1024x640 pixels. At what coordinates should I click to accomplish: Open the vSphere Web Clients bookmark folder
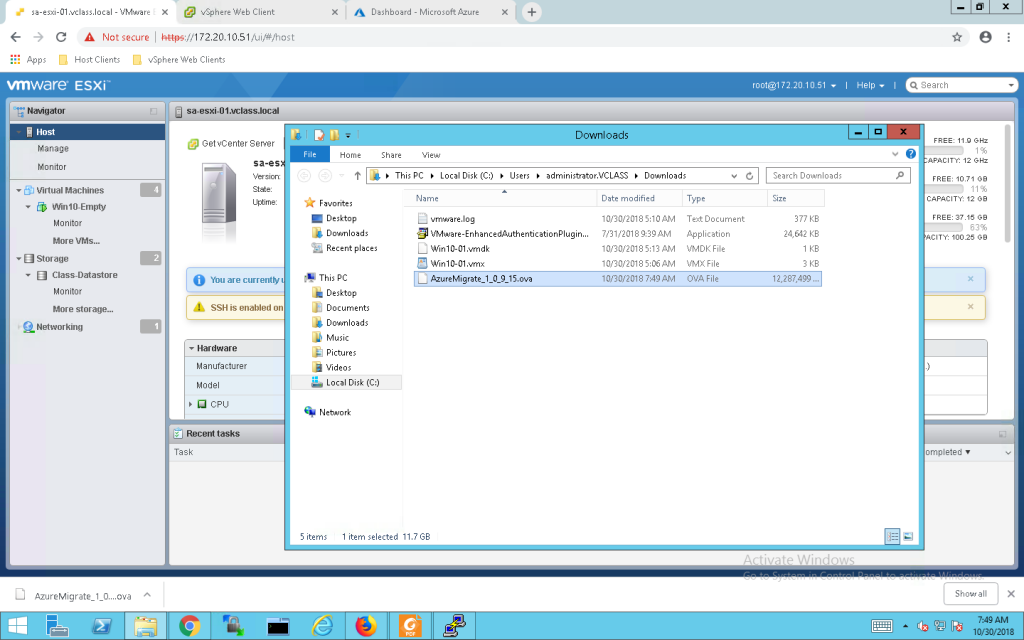pyautogui.click(x=179, y=59)
